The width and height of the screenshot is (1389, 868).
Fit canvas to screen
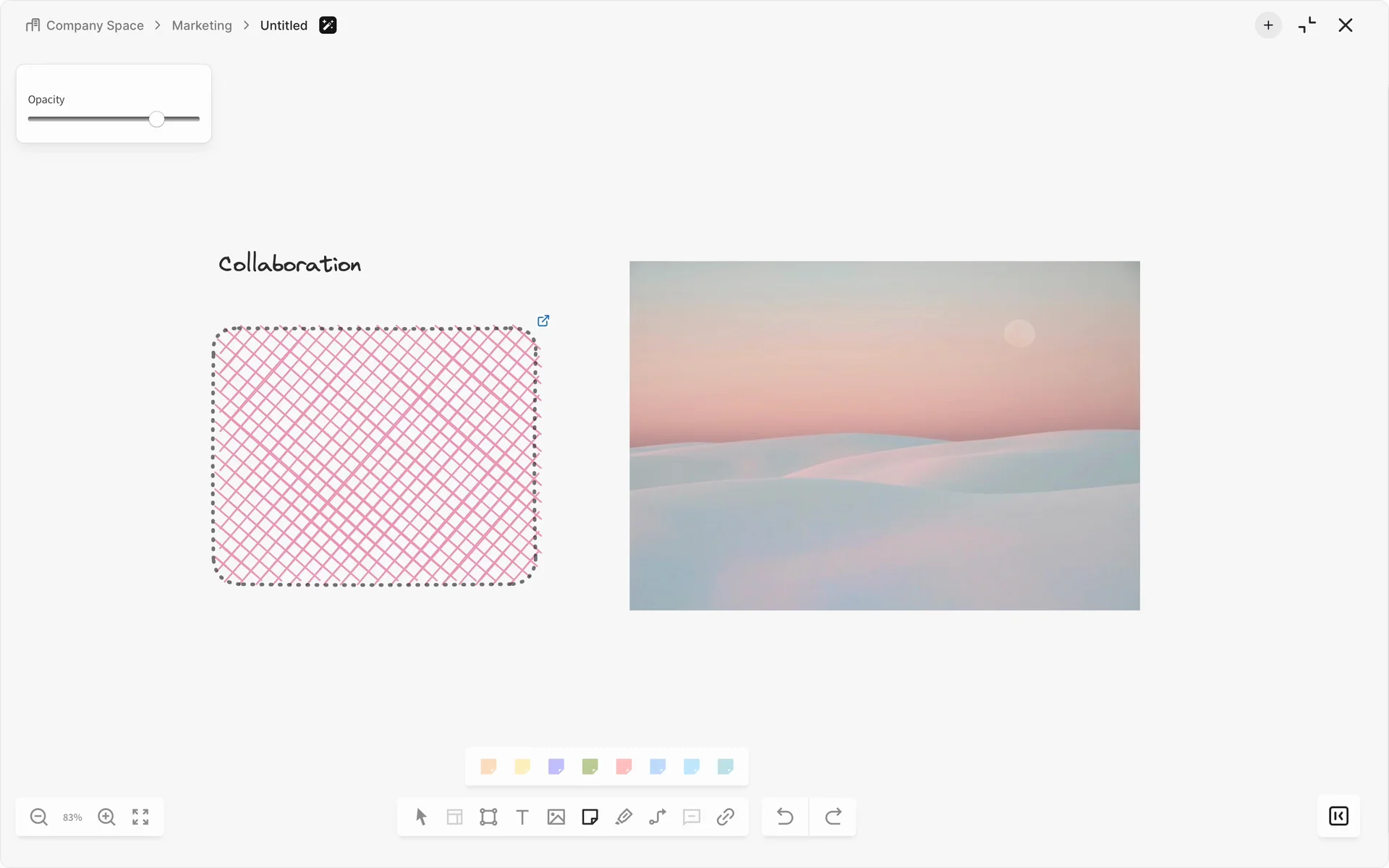pos(140,817)
